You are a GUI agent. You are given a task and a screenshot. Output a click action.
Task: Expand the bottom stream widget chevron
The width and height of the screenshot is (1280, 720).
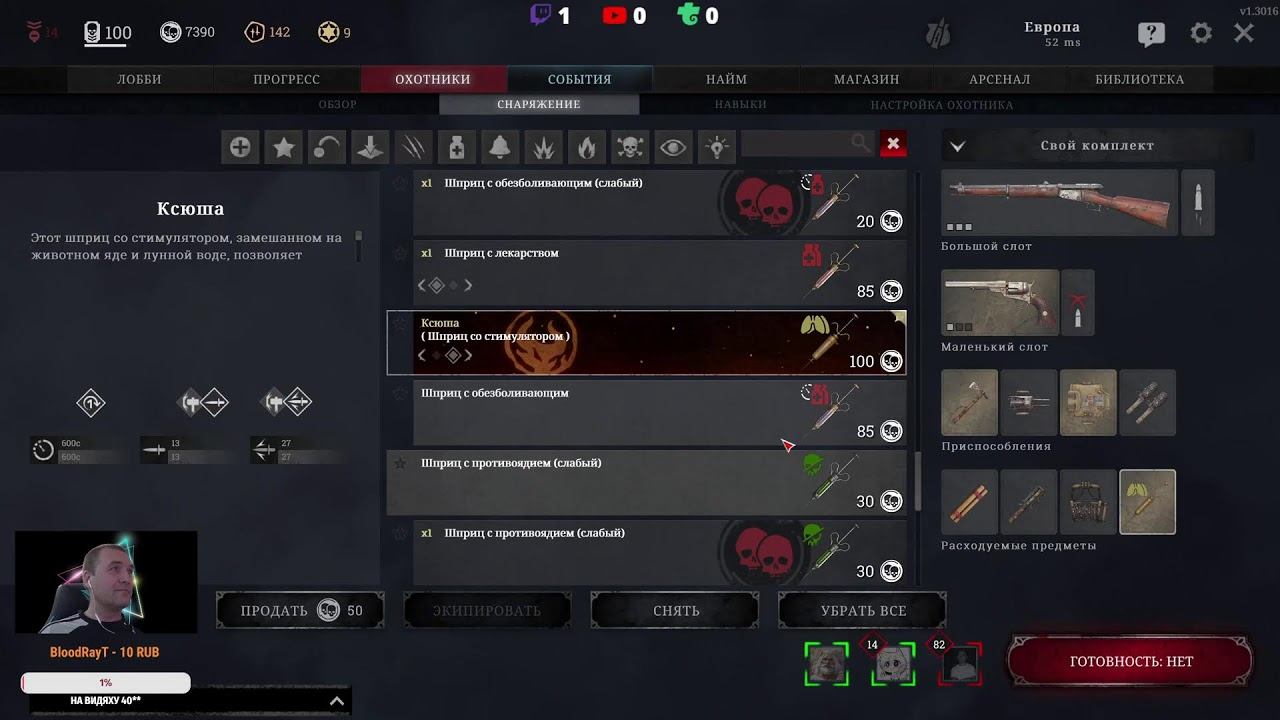[337, 701]
